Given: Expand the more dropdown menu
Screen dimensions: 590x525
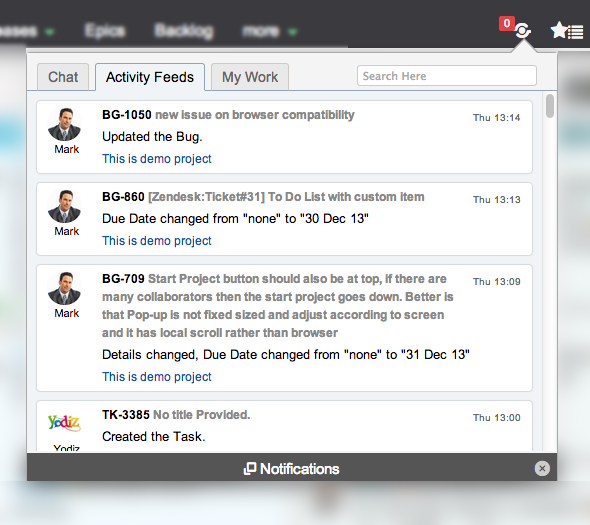Looking at the screenshot, I should pos(269,31).
